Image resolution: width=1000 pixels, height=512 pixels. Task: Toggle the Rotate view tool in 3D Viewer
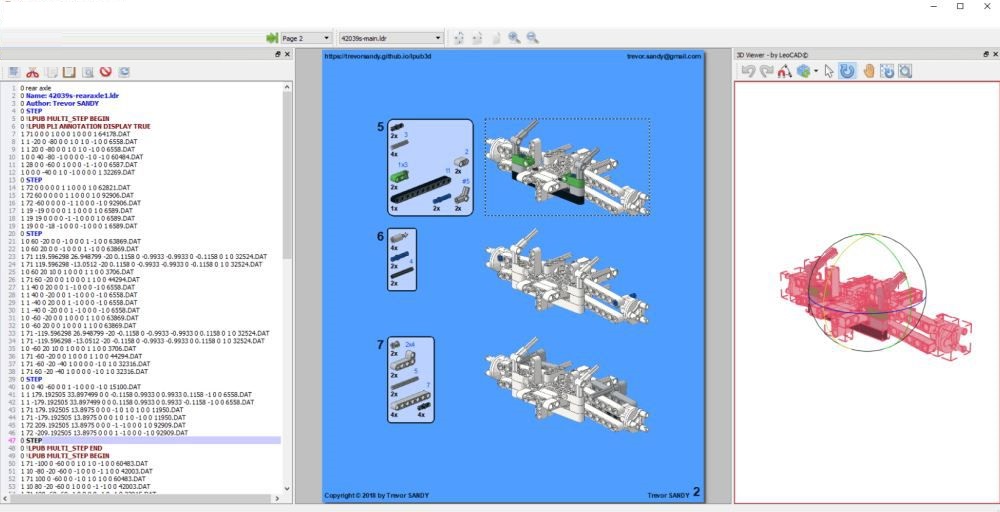pyautogui.click(x=847, y=71)
